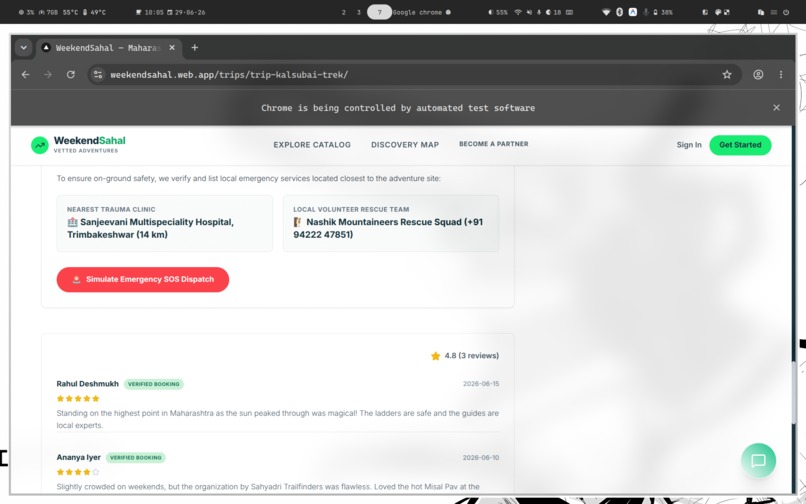Open site information icon in address bar

[98, 75]
